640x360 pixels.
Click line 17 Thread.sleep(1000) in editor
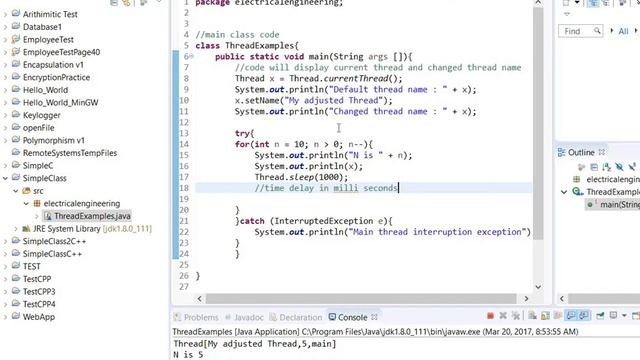point(301,177)
